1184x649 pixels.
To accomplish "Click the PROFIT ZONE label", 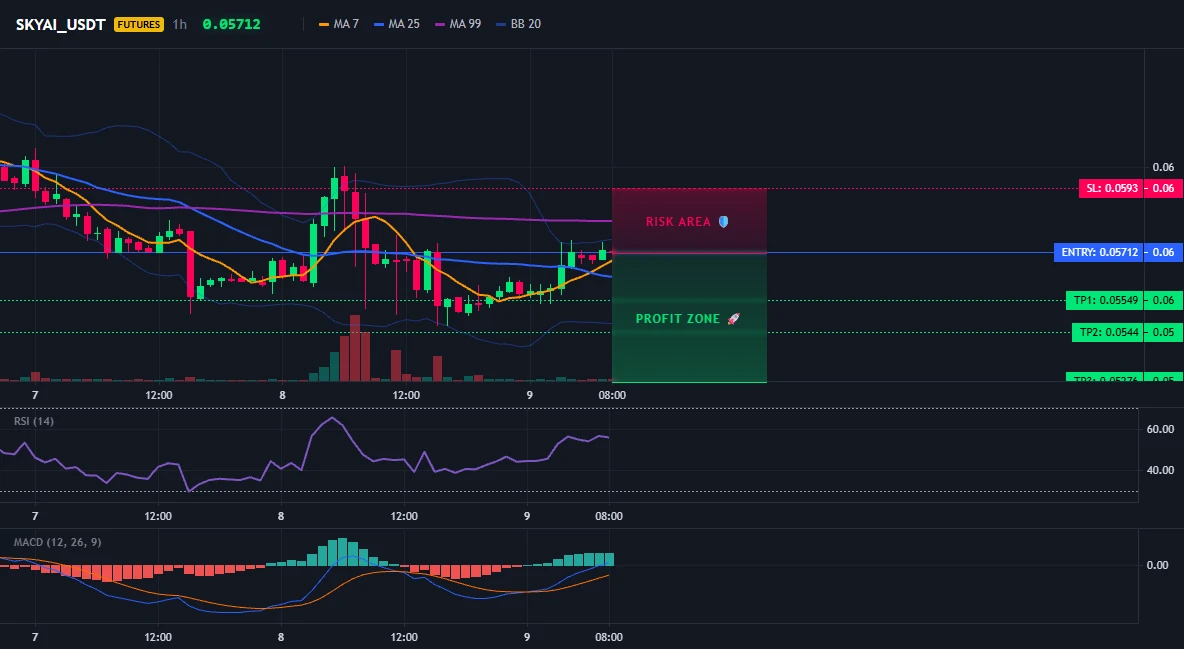I will point(678,319).
